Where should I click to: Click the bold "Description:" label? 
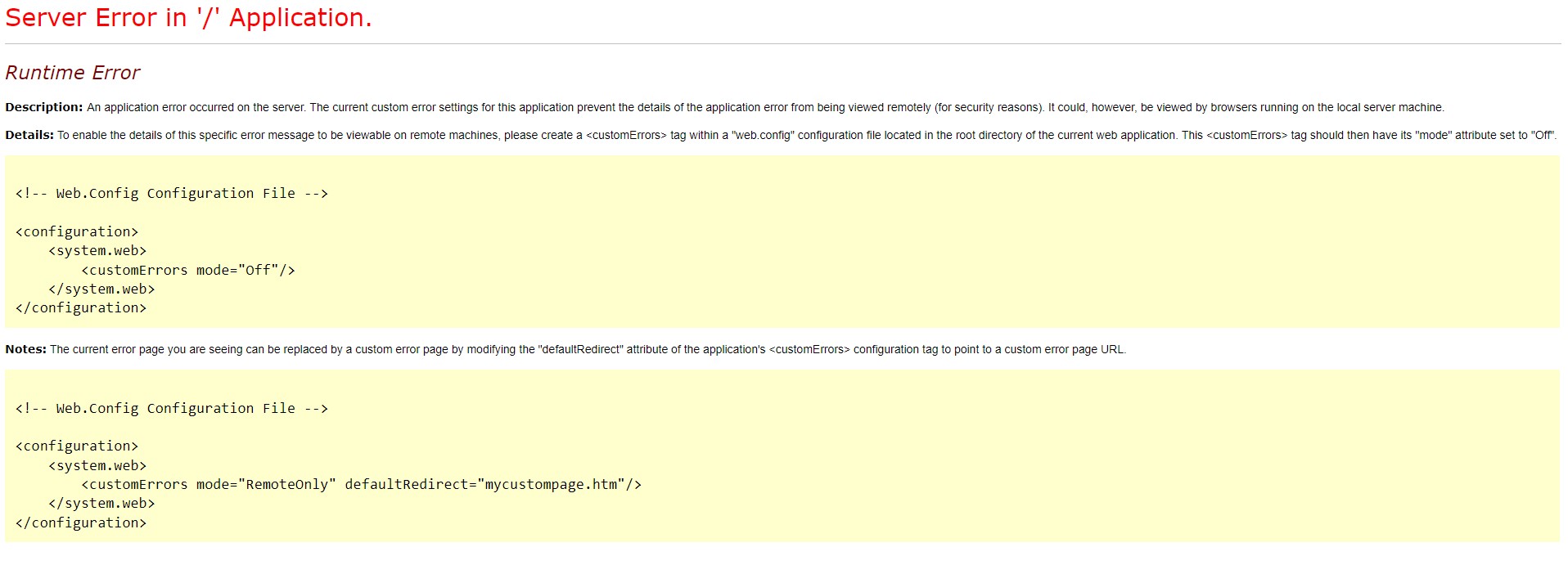pos(44,107)
